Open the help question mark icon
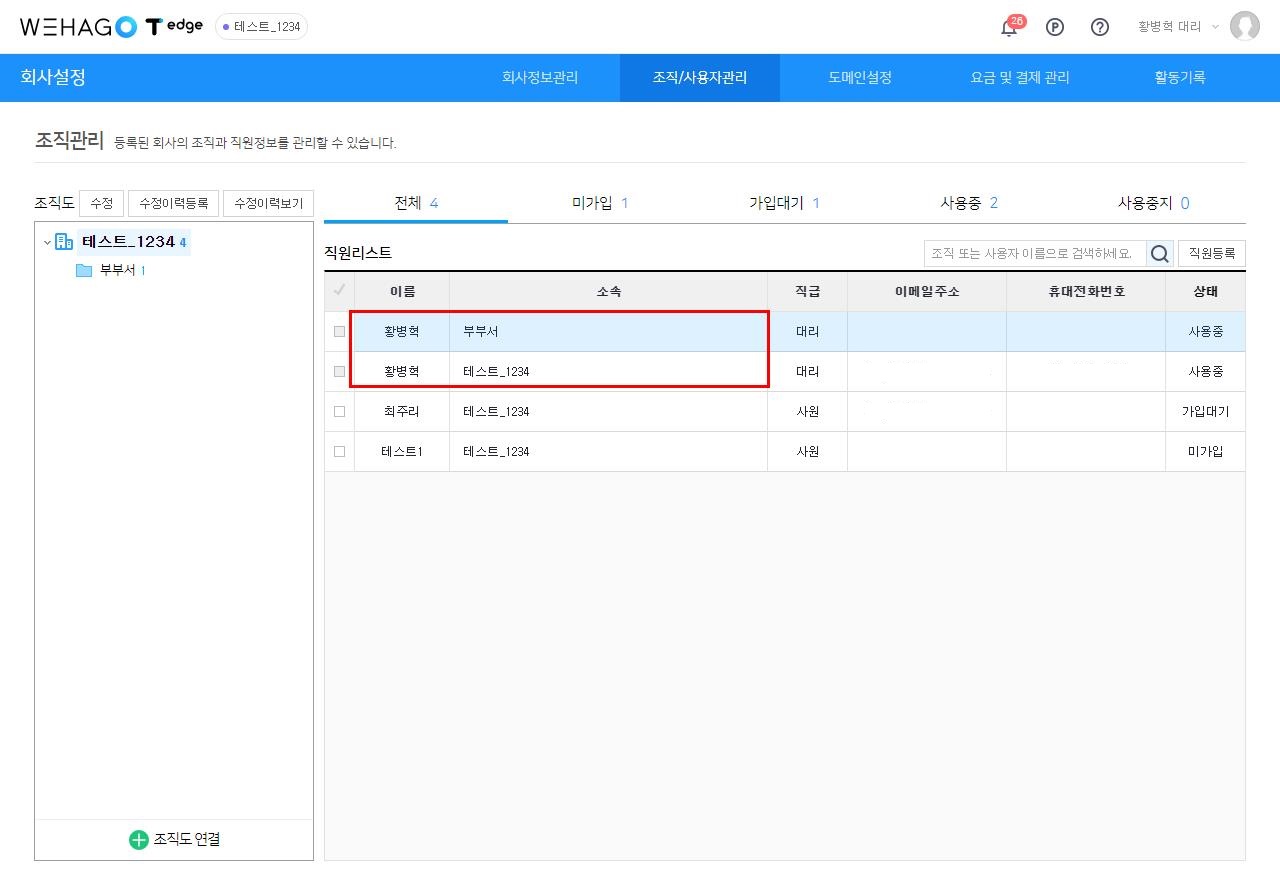 click(x=1099, y=27)
